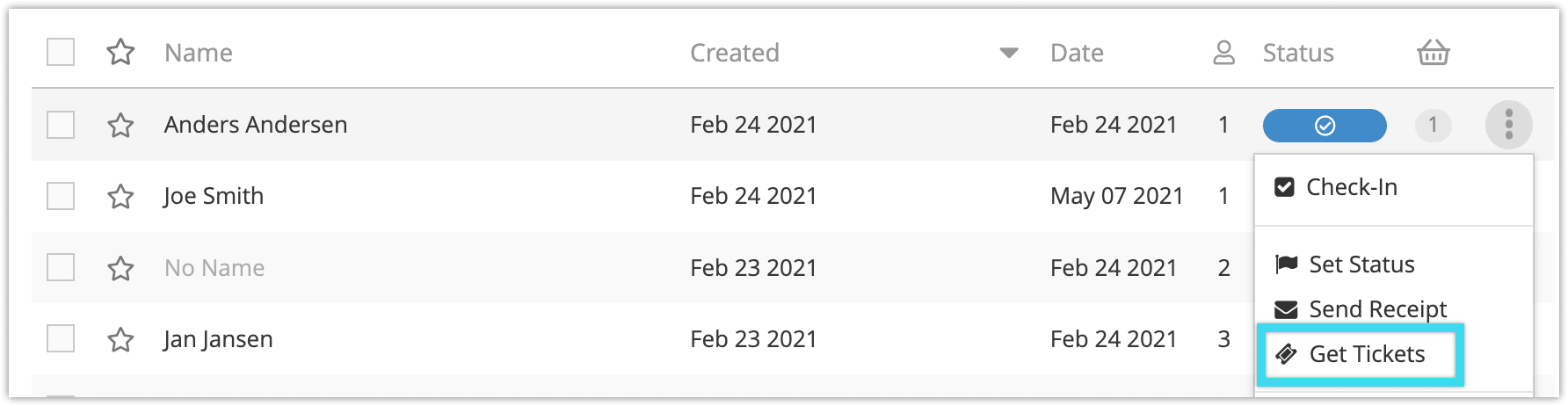Star the Anders Andersen row
The image size is (1568, 406).
pos(120,126)
